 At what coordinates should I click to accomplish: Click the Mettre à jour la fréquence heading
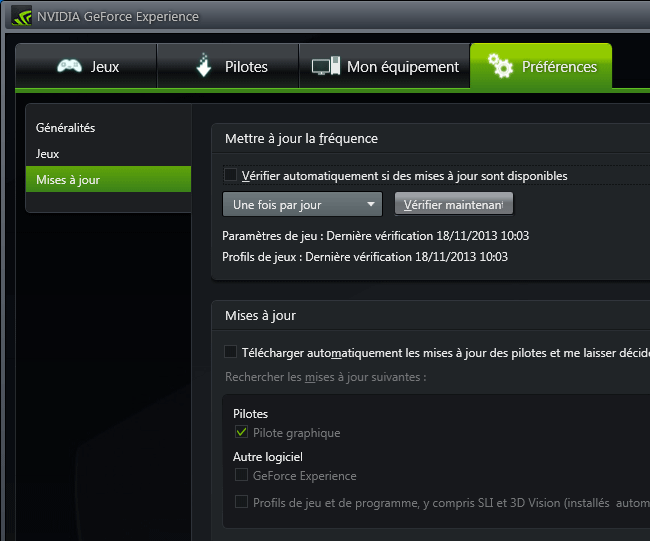click(301, 138)
